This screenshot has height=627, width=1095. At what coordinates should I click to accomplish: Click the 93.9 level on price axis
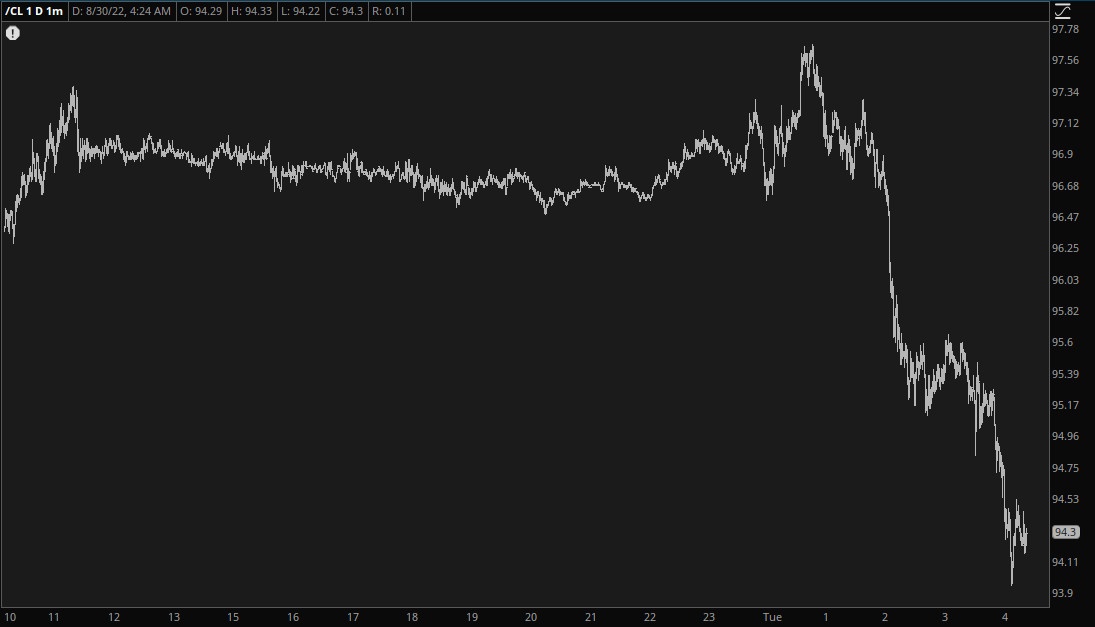click(1062, 593)
